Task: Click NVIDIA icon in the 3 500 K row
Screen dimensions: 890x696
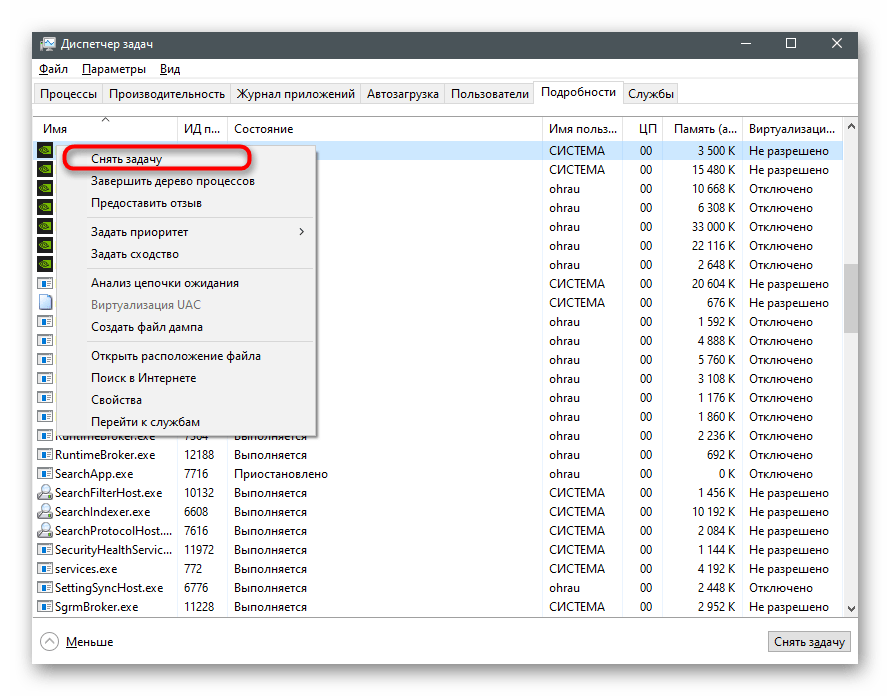Action: point(45,150)
